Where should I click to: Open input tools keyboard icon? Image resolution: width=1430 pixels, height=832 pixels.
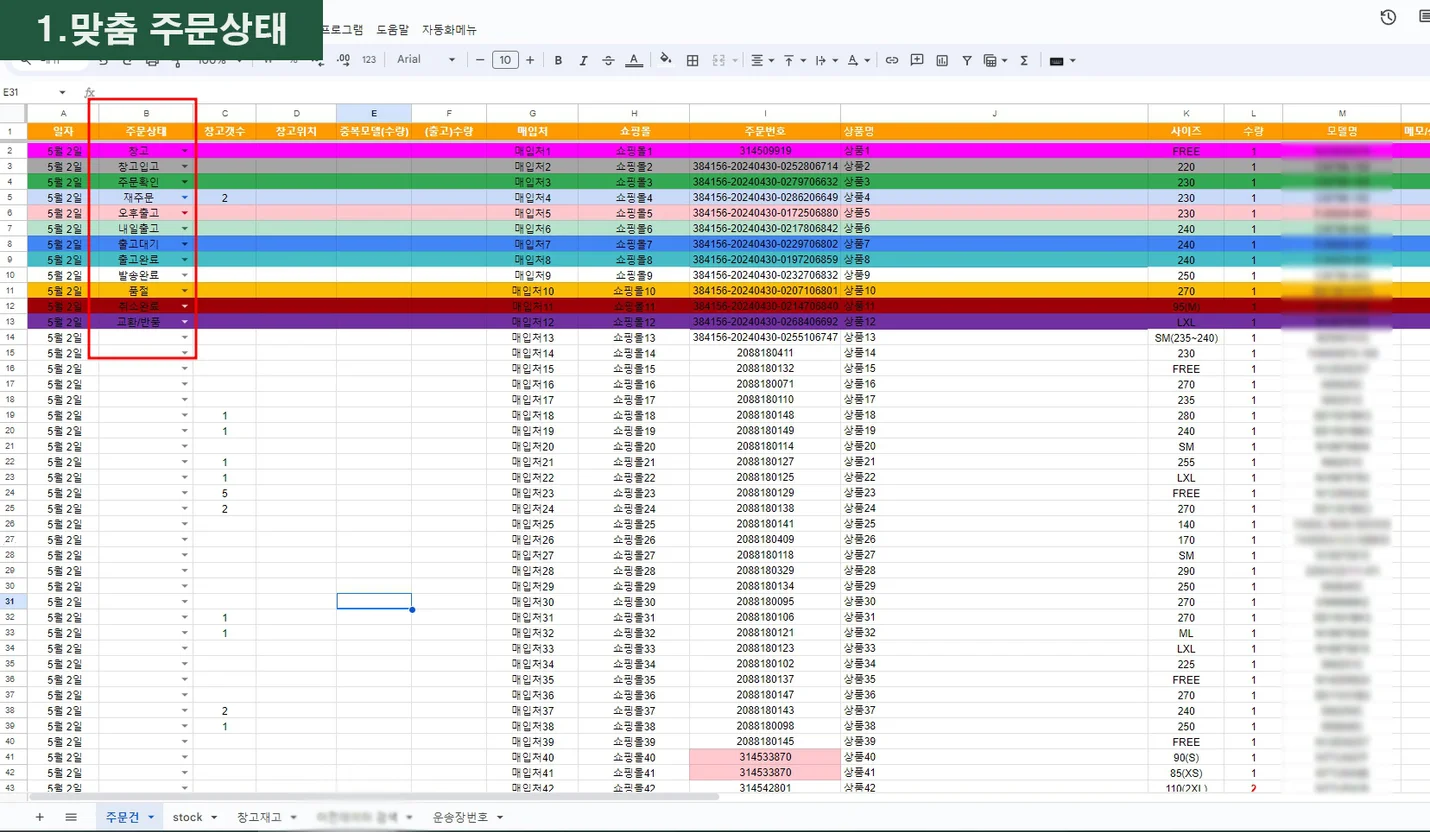(x=1061, y=60)
